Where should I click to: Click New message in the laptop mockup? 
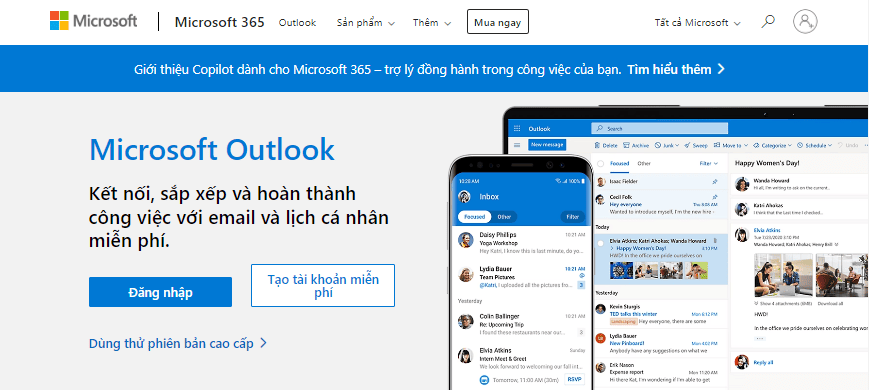(546, 145)
